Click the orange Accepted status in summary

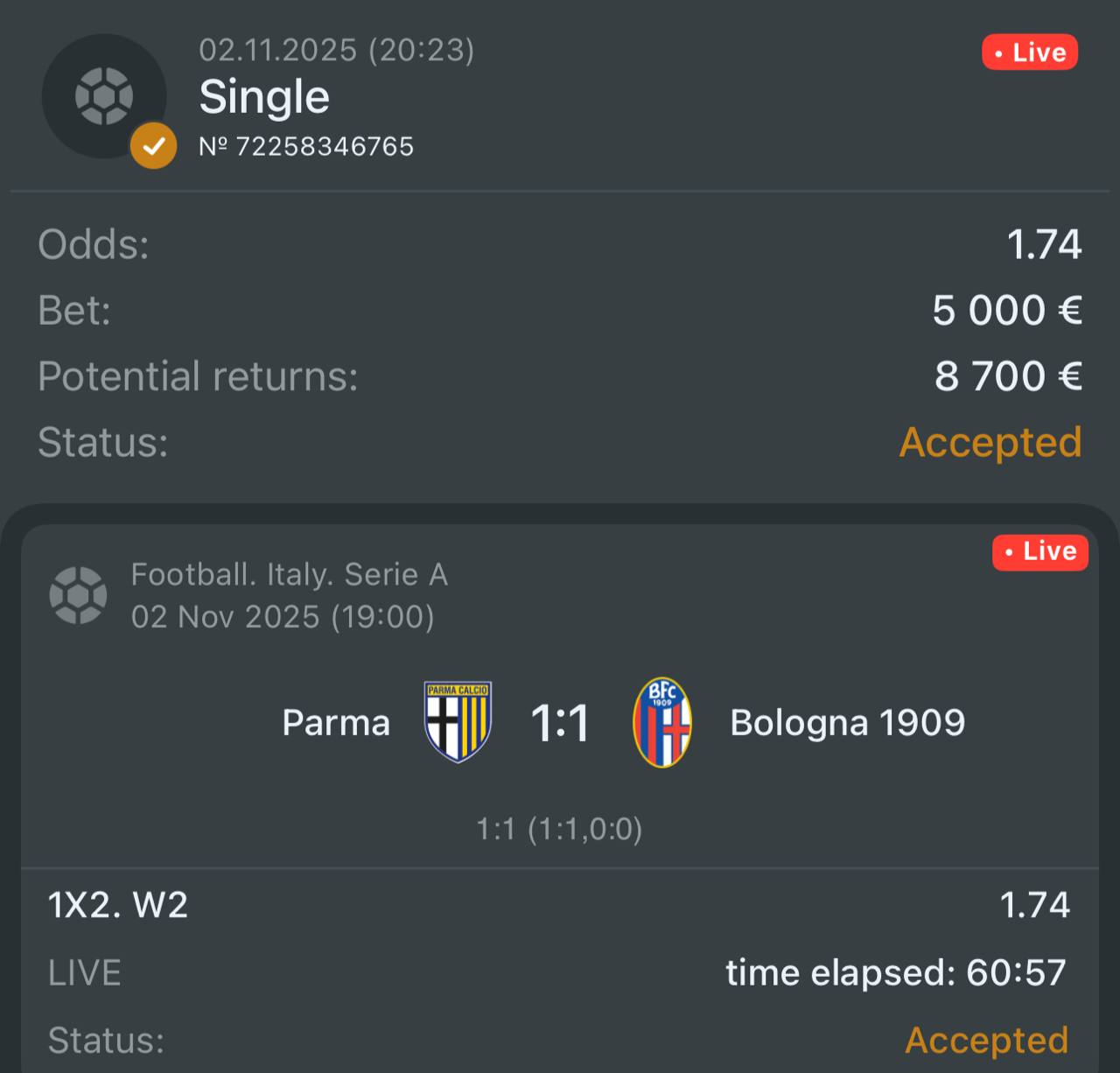click(x=990, y=442)
